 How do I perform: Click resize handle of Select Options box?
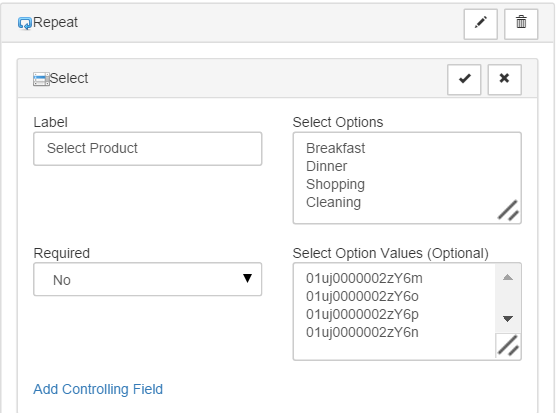point(509,210)
